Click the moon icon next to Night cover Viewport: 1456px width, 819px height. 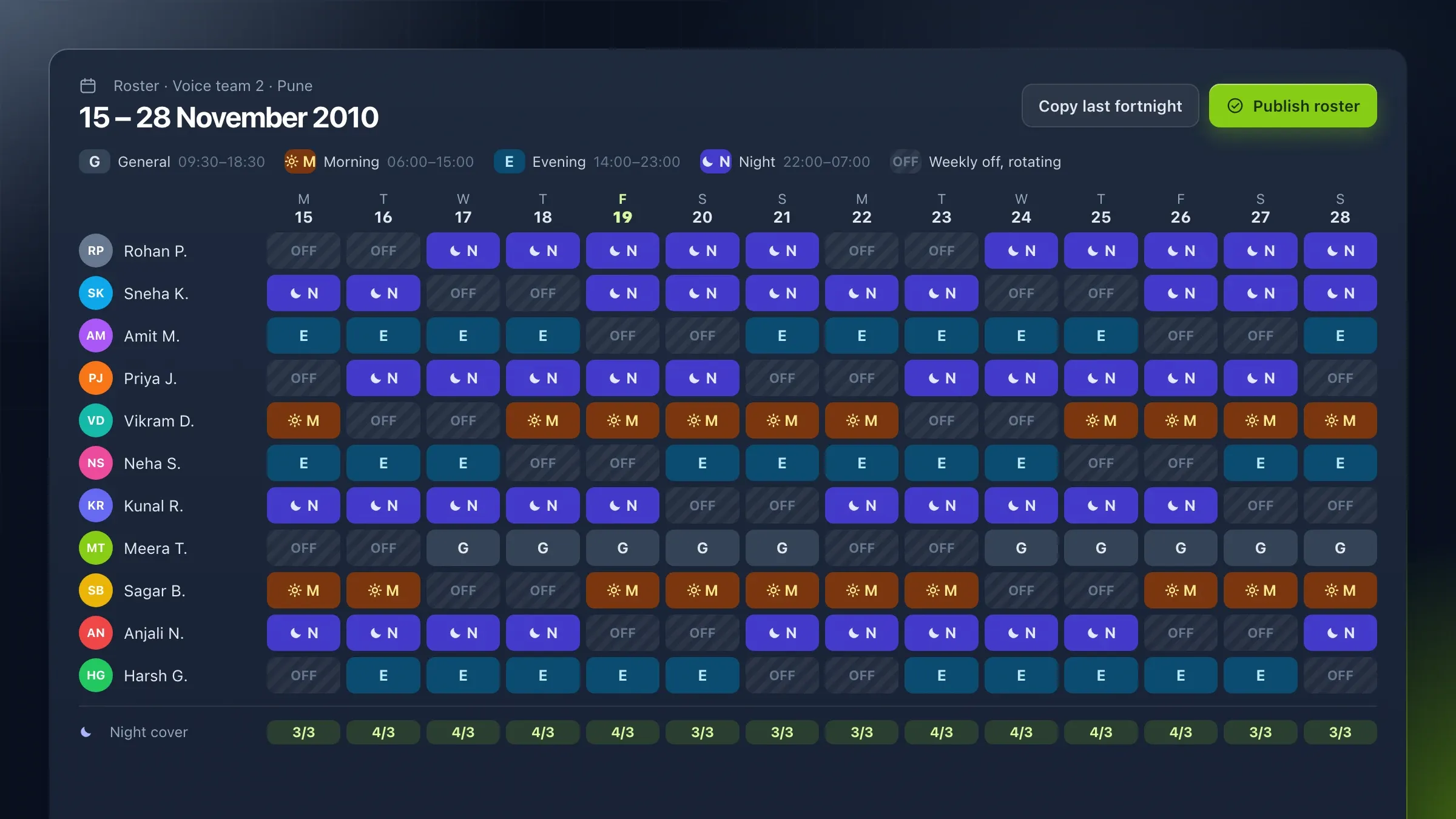[x=86, y=732]
